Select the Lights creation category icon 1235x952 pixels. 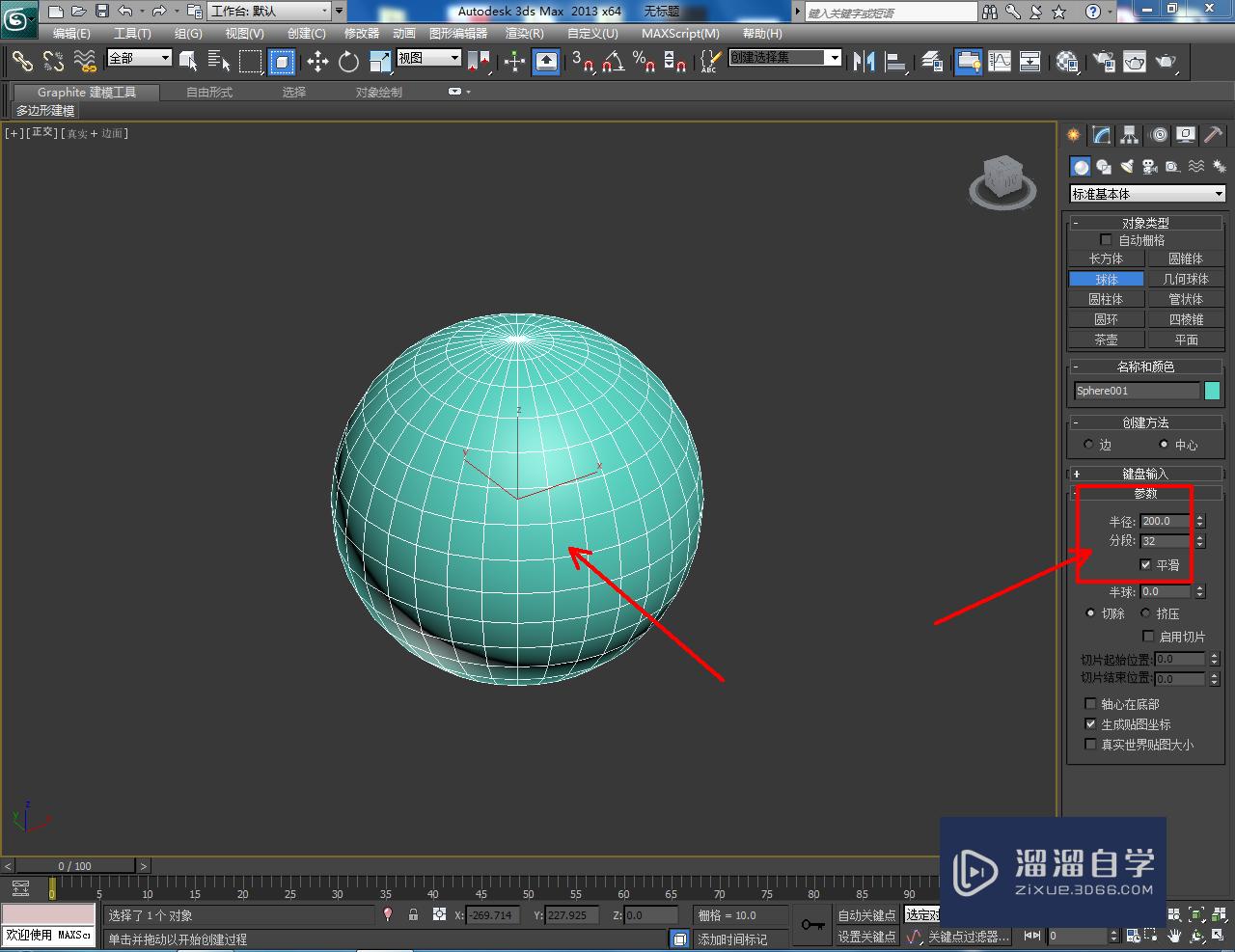point(1126,167)
